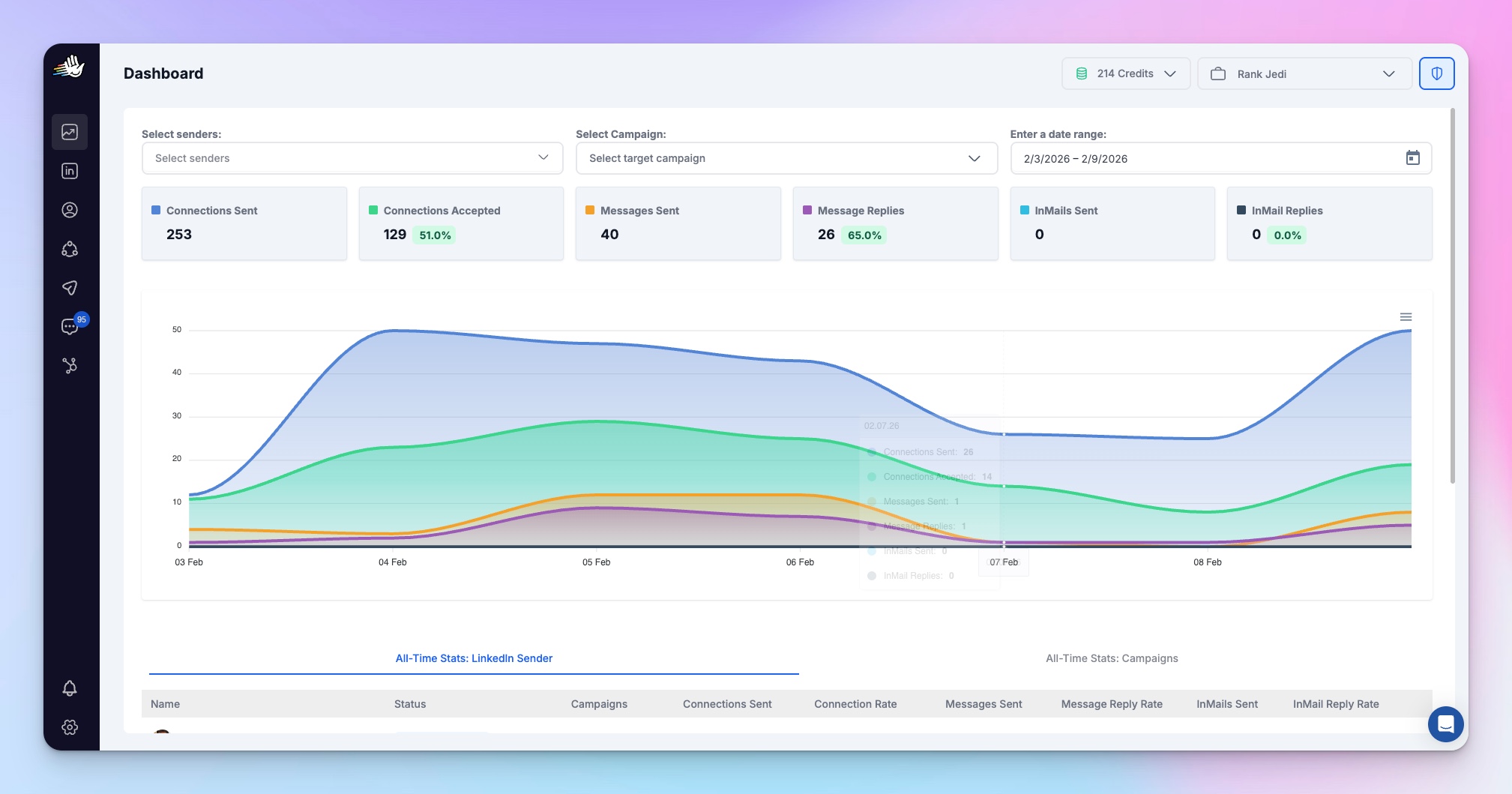The image size is (1512, 794).
Task: Click the 04 Feb axis label
Action: tap(393, 562)
